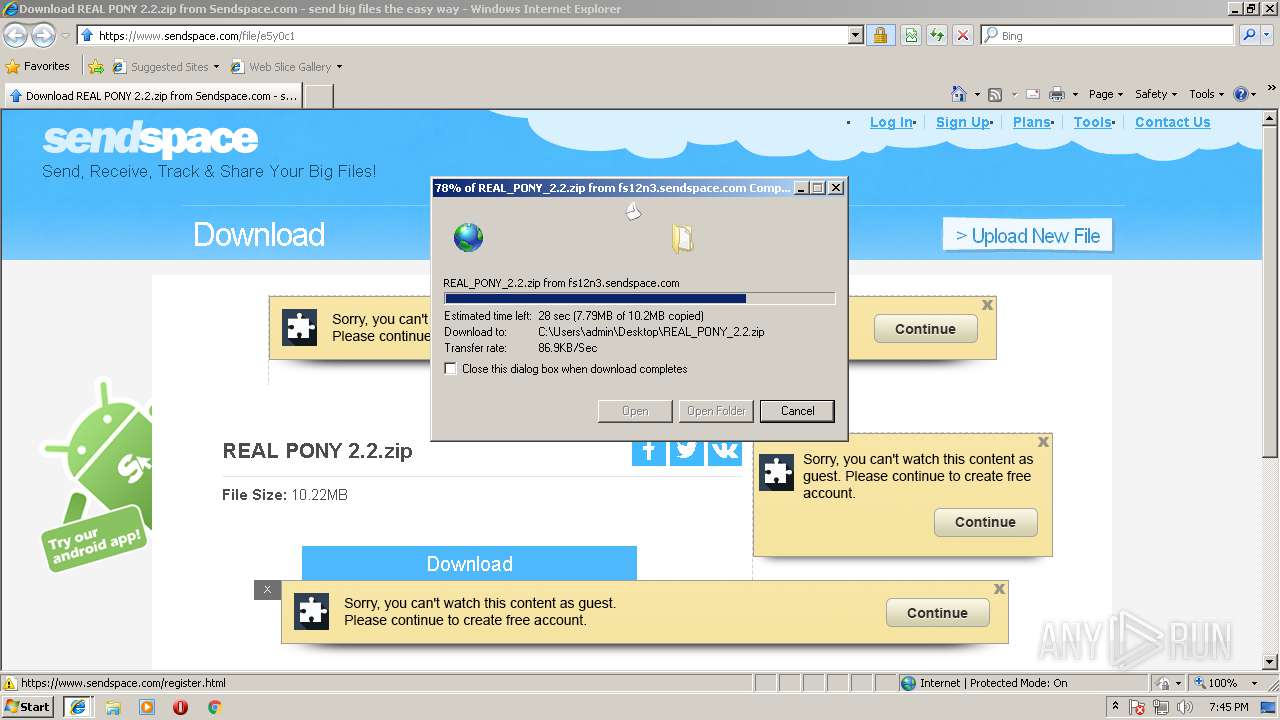Open the Favorites panel
This screenshot has height=720, width=1280.
38,67
